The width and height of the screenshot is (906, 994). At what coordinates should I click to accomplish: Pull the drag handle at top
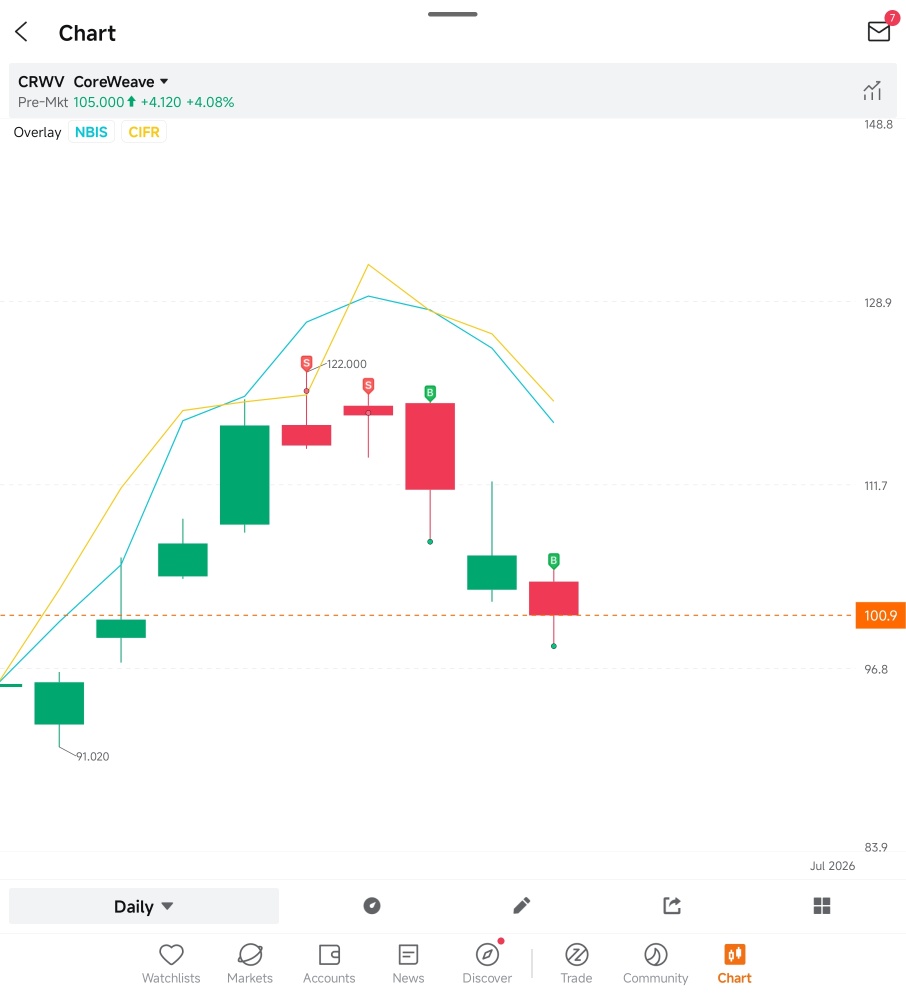453,14
